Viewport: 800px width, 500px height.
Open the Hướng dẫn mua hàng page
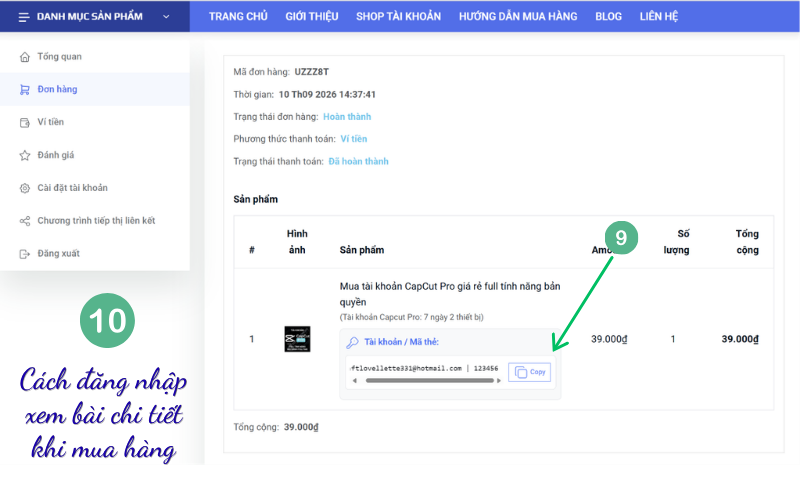[518, 16]
